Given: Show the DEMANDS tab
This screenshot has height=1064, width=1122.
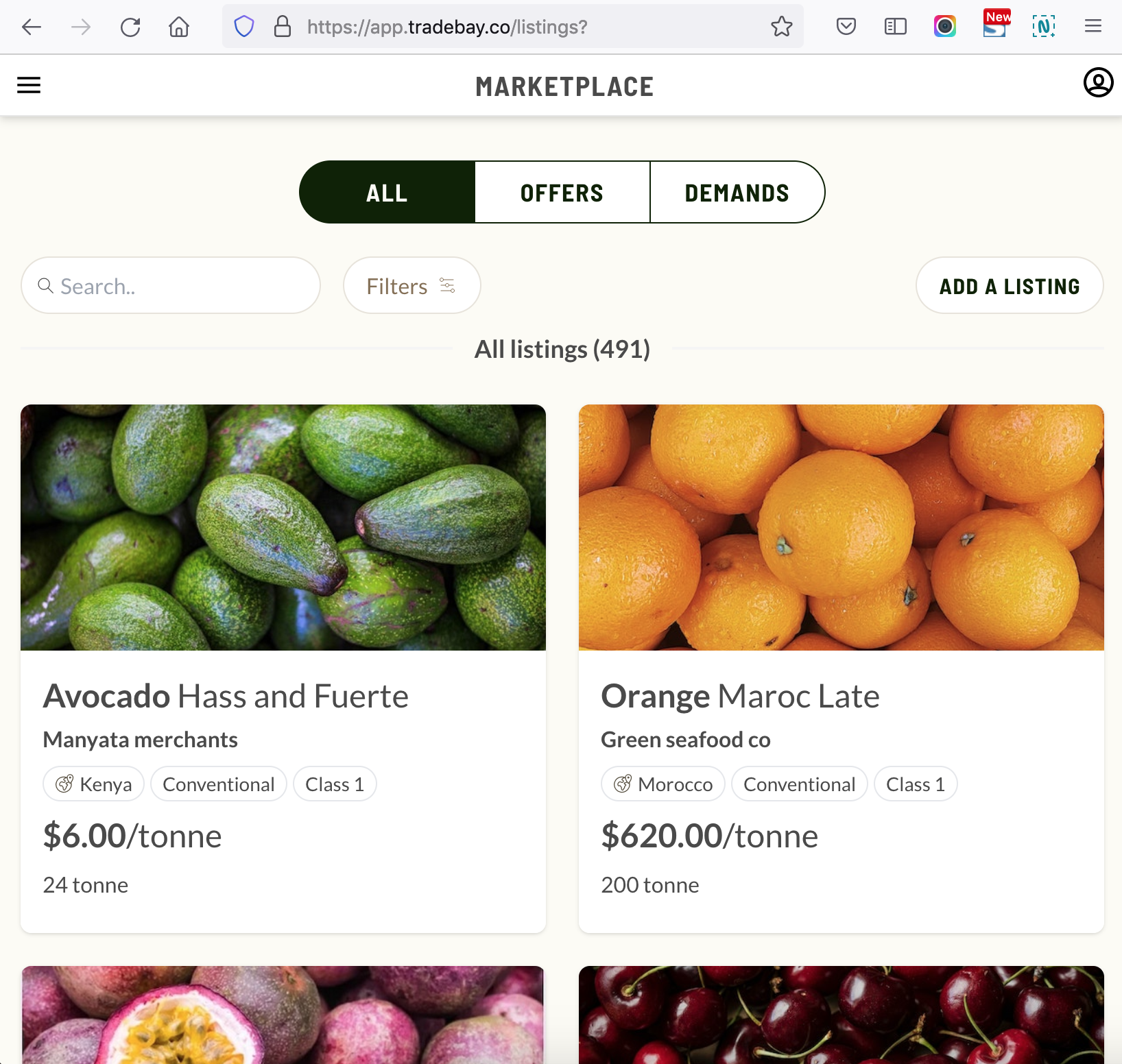Looking at the screenshot, I should click(x=737, y=192).
